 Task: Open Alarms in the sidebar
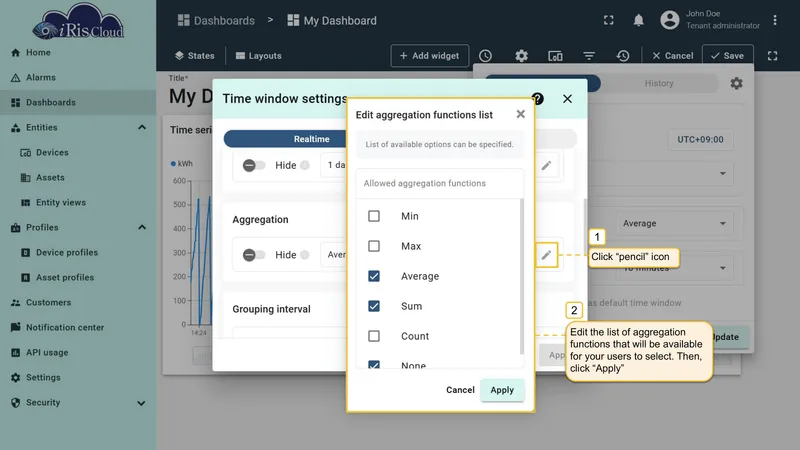pos(78,78)
